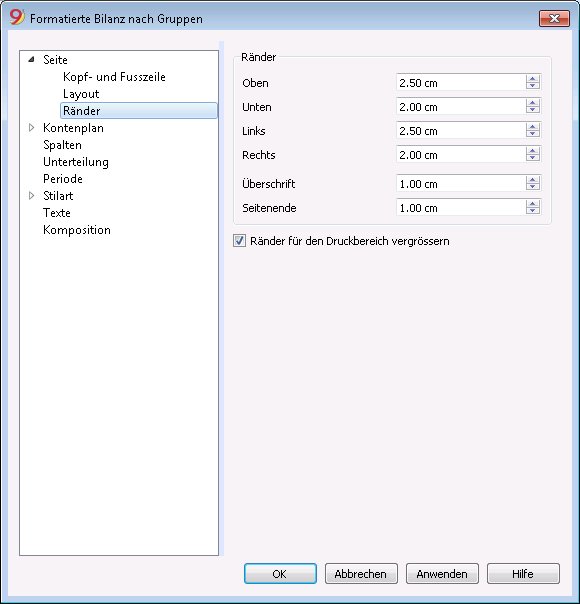Confirm the dialog with OK
This screenshot has height=604, width=580.
(x=280, y=574)
